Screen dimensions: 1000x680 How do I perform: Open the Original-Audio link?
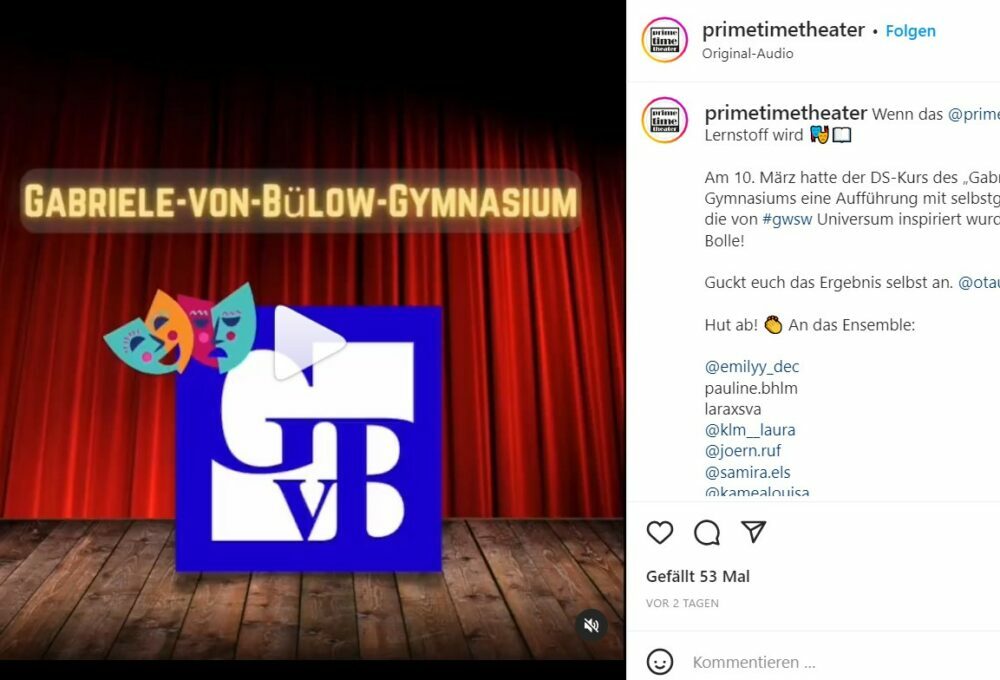tap(747, 54)
